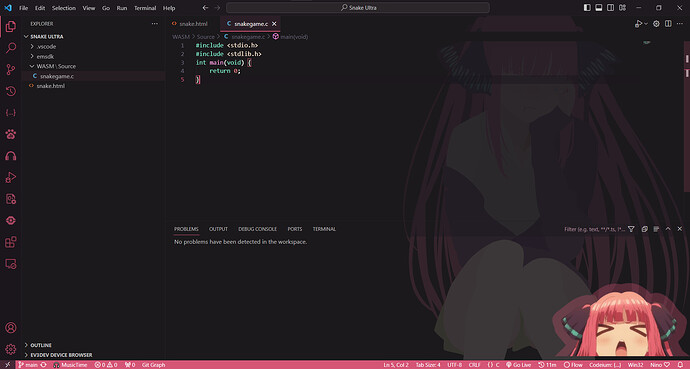This screenshot has height=369, width=690.
Task: Toggle the bottom panel layout icon
Action: (x=598, y=8)
